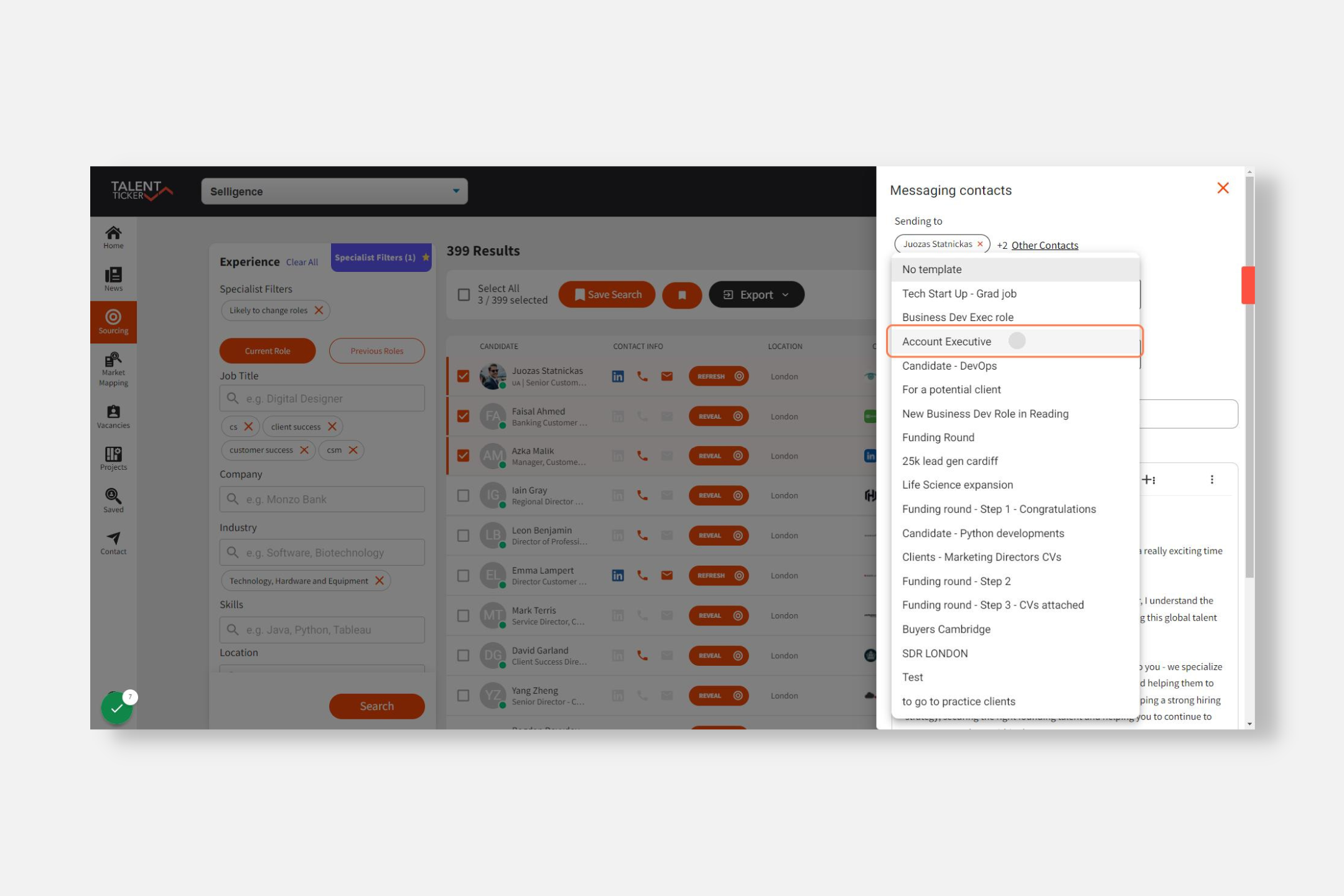The image size is (1344, 896).
Task: Click the three-dot editor options icon
Action: pos(1211,480)
